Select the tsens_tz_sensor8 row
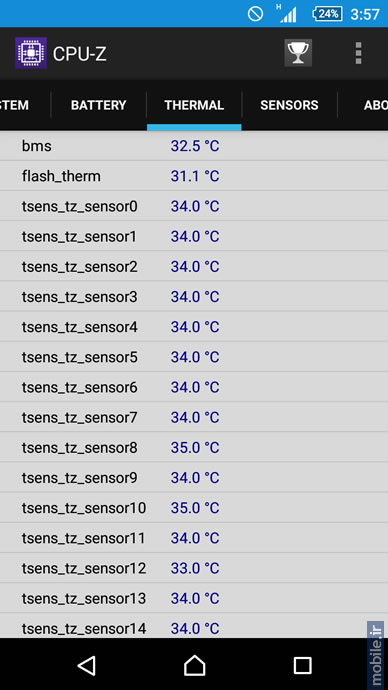This screenshot has height=690, width=388. click(x=194, y=448)
